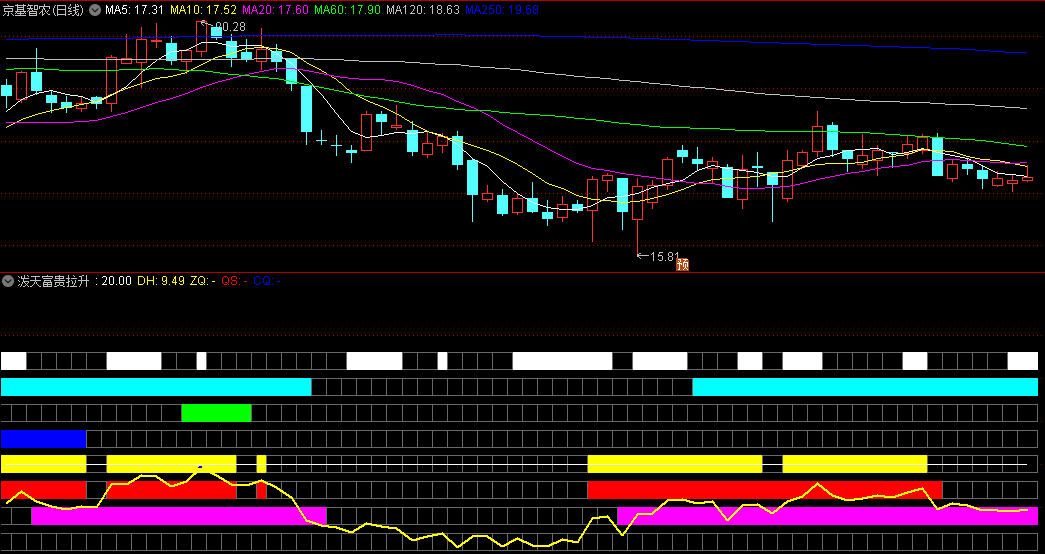Select the stock title 京基智农(日线)
This screenshot has width=1045, height=554.
[44, 10]
